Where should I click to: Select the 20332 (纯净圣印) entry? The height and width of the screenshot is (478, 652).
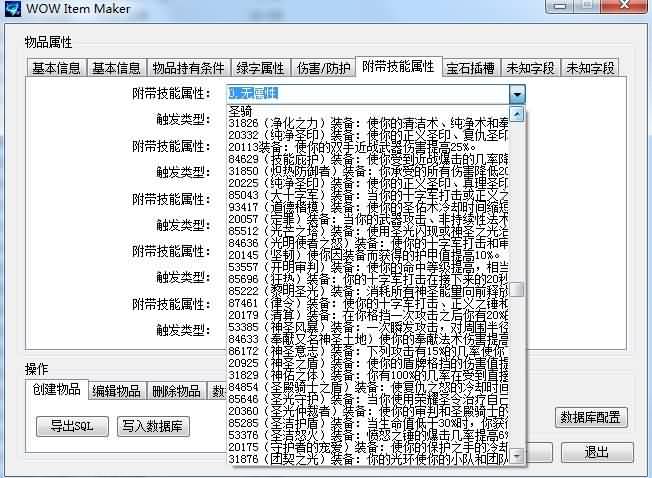pos(368,135)
